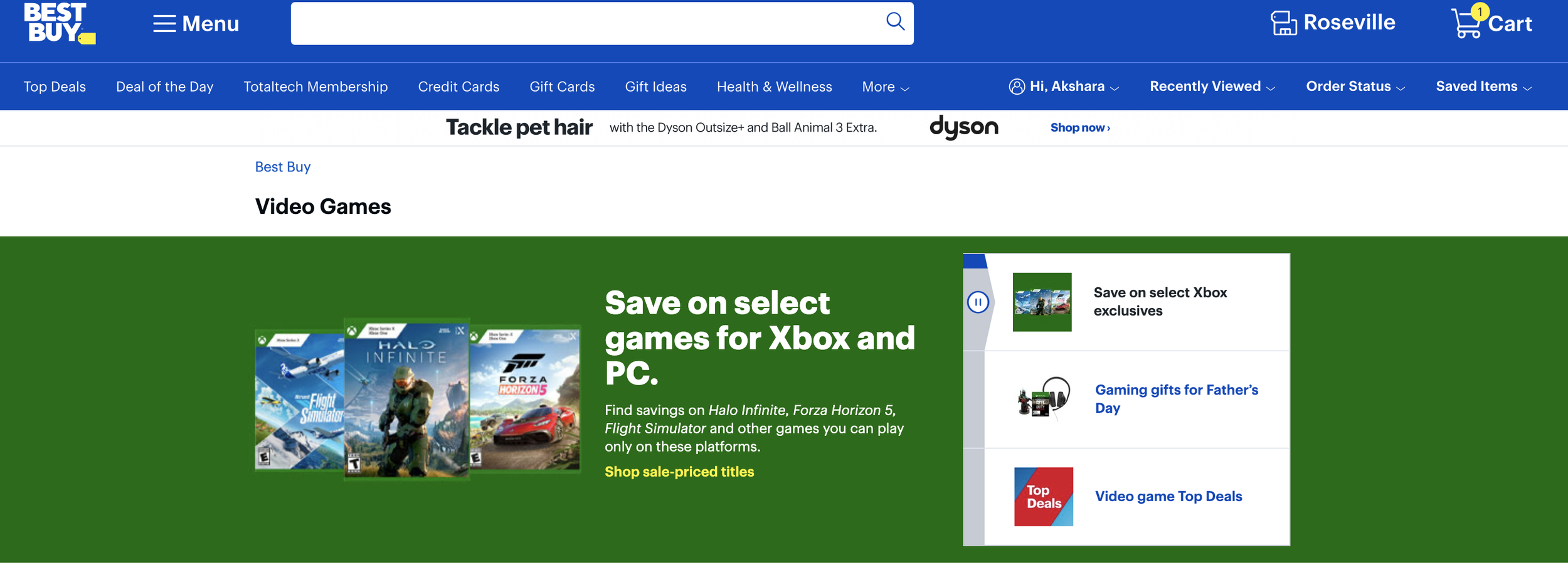Image resolution: width=1568 pixels, height=584 pixels.
Task: Click the Best Buy breadcrumb link
Action: click(x=282, y=167)
